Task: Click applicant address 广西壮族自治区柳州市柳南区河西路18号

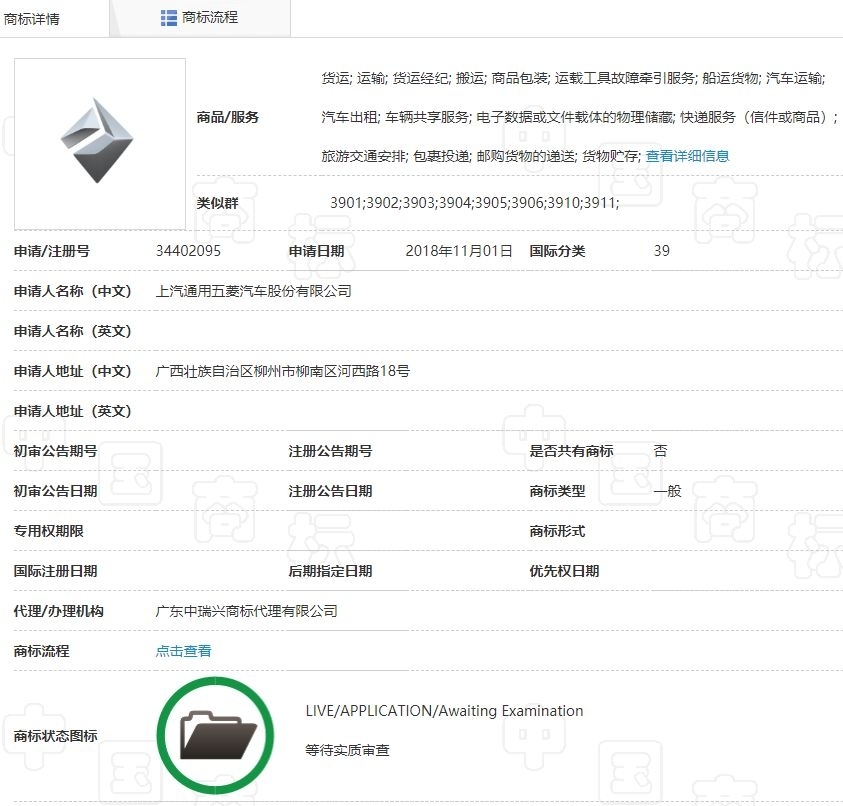Action: point(281,370)
